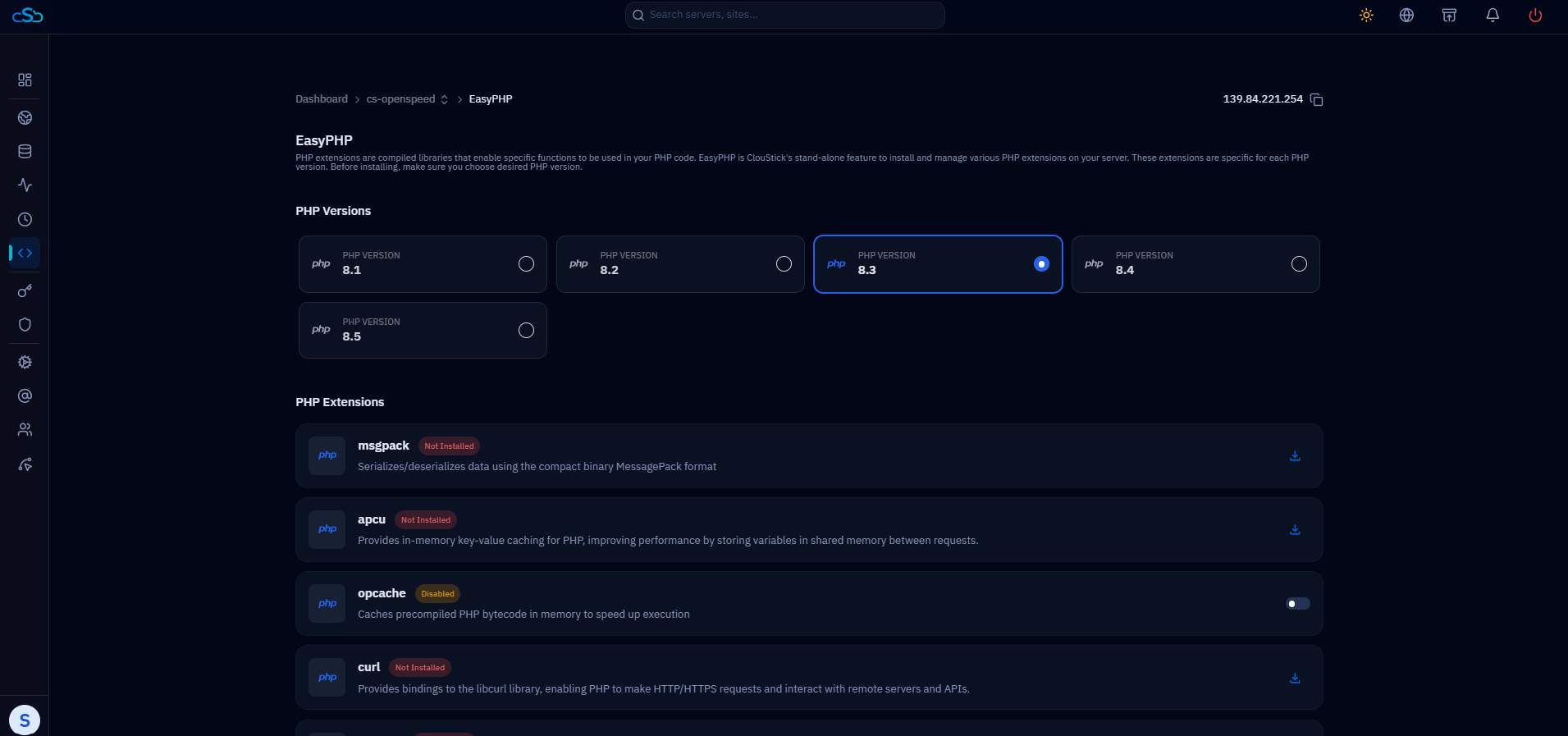Focus the Search servers, sites field
Screen dimensions: 1568x736
click(x=785, y=15)
